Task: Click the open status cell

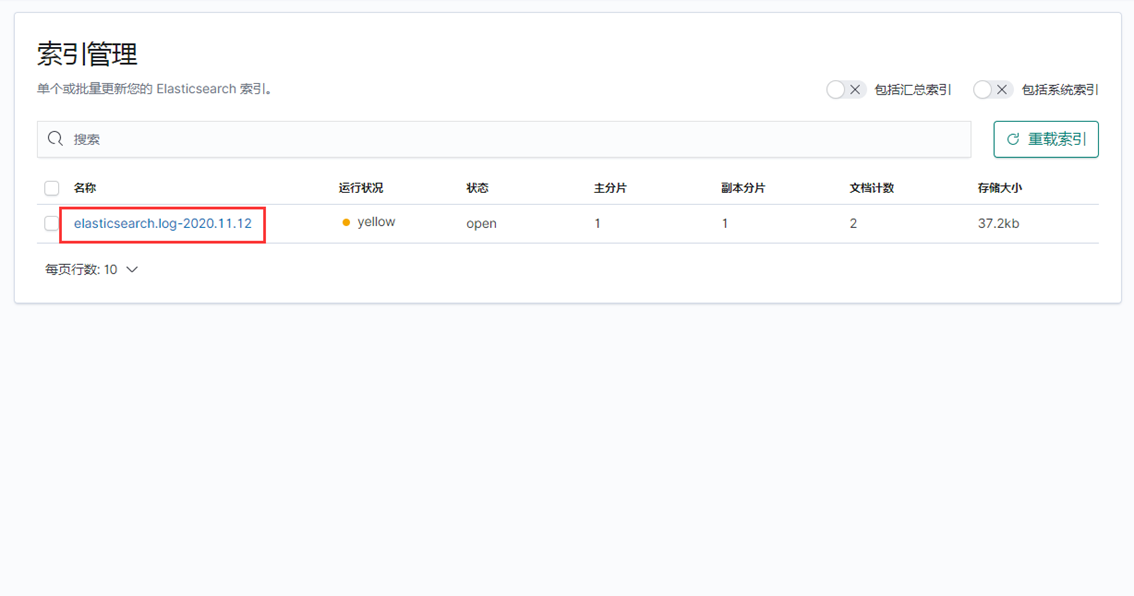Action: click(481, 224)
